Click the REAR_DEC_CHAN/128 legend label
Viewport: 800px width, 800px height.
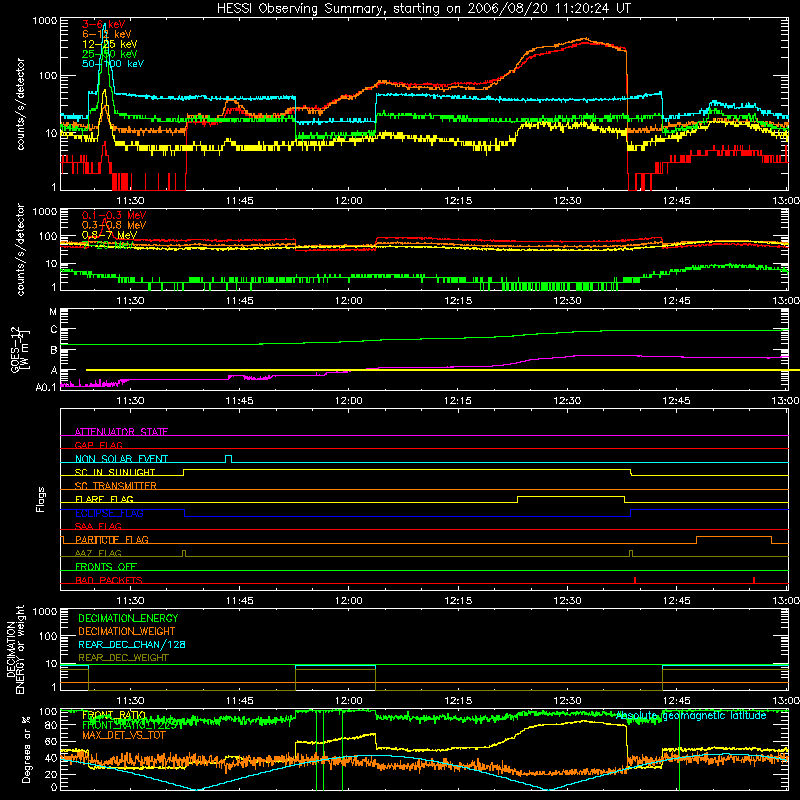132,644
